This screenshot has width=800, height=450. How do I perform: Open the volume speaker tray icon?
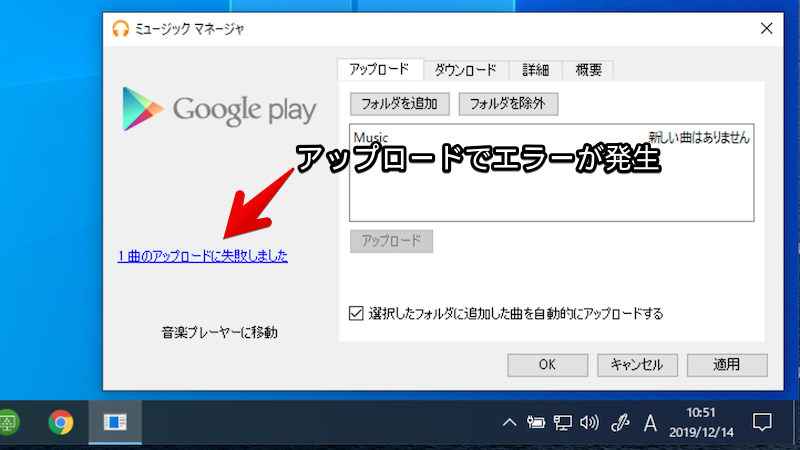click(589, 423)
